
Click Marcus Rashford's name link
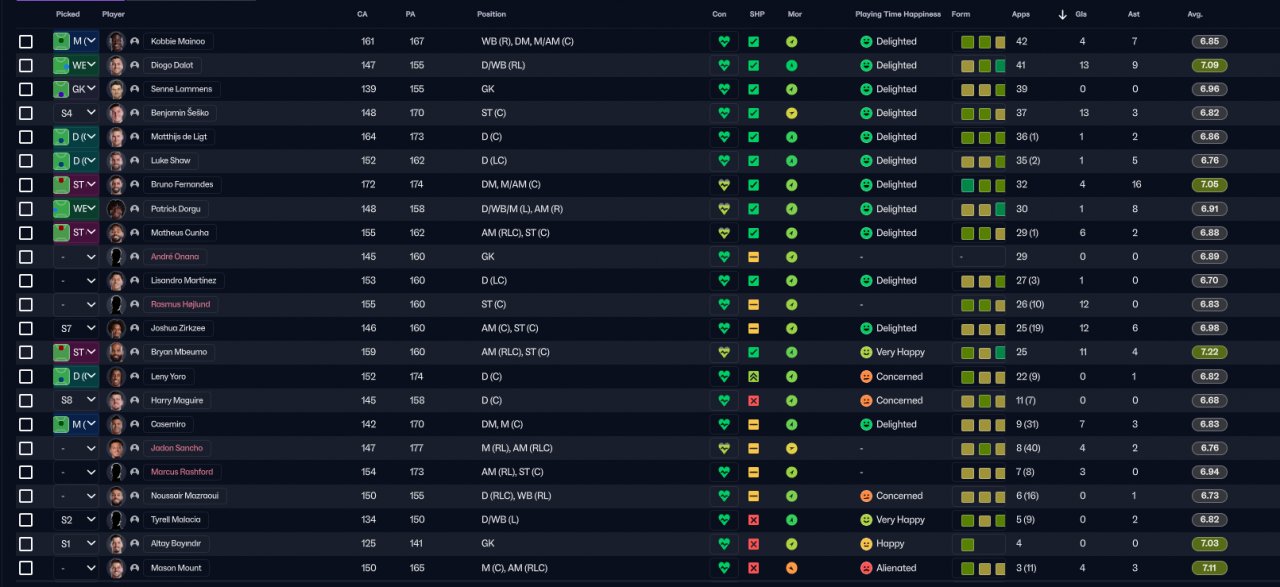pyautogui.click(x=181, y=472)
